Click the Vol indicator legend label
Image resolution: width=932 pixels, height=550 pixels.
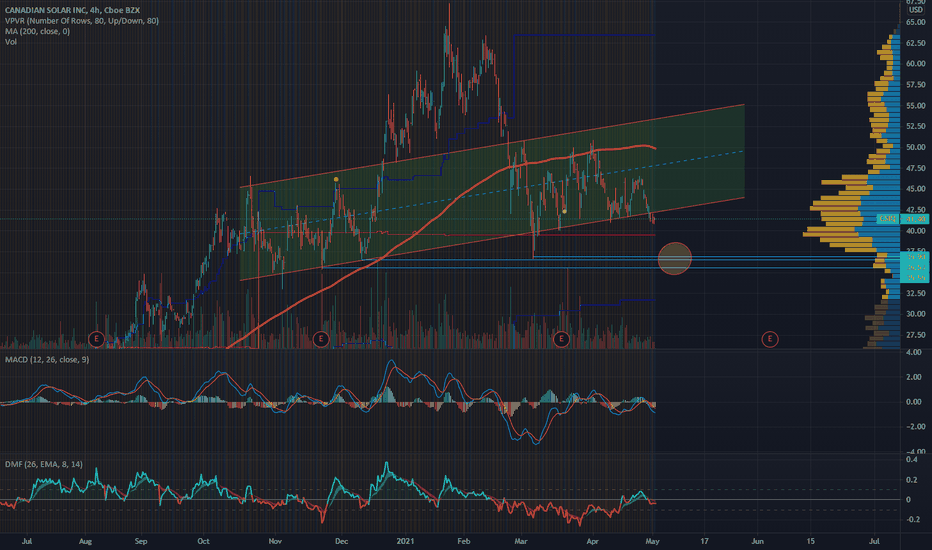11,42
